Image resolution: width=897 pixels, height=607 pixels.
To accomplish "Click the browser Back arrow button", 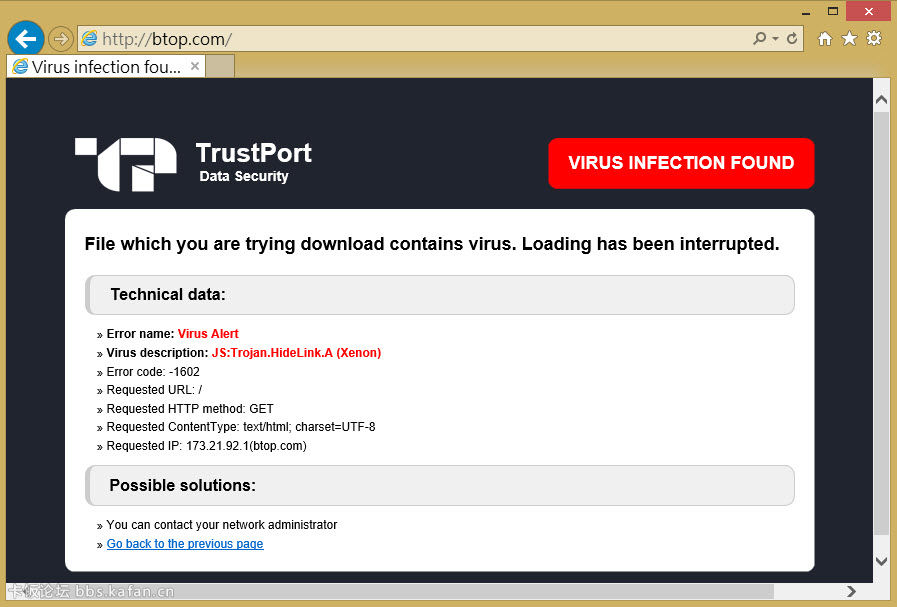I will 25,39.
